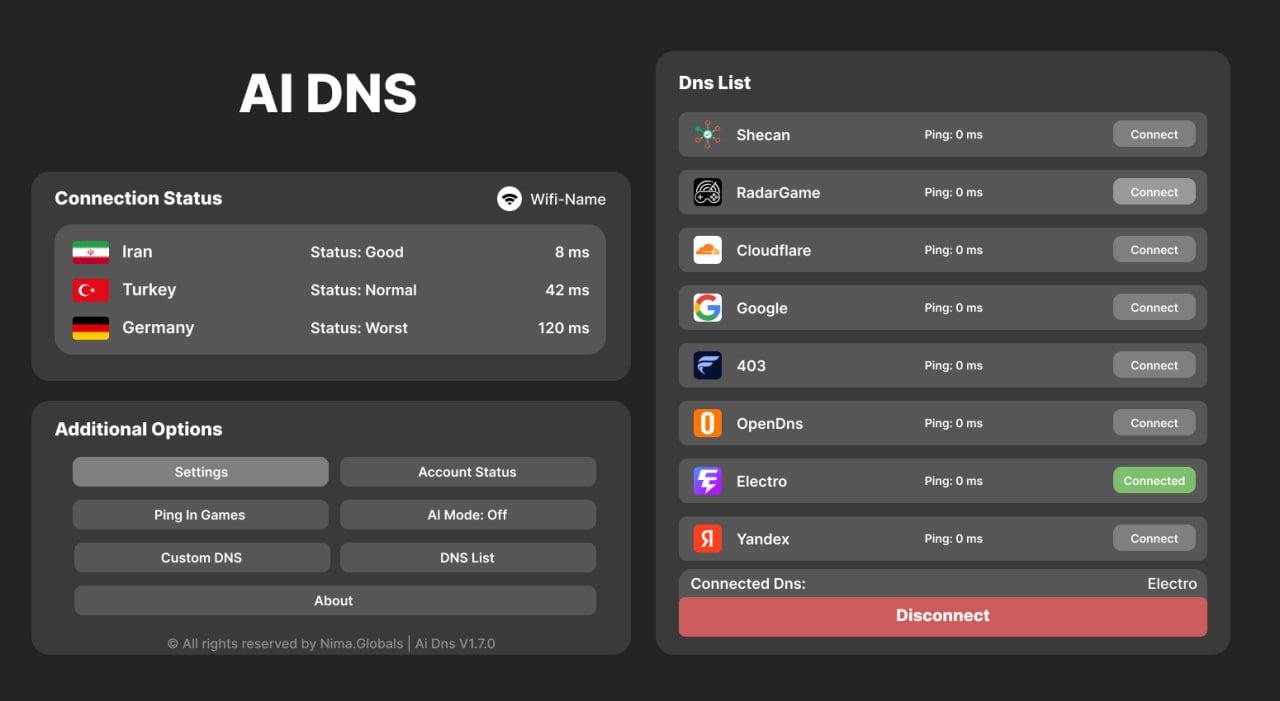
Task: Click the Google G logo icon
Action: click(707, 308)
